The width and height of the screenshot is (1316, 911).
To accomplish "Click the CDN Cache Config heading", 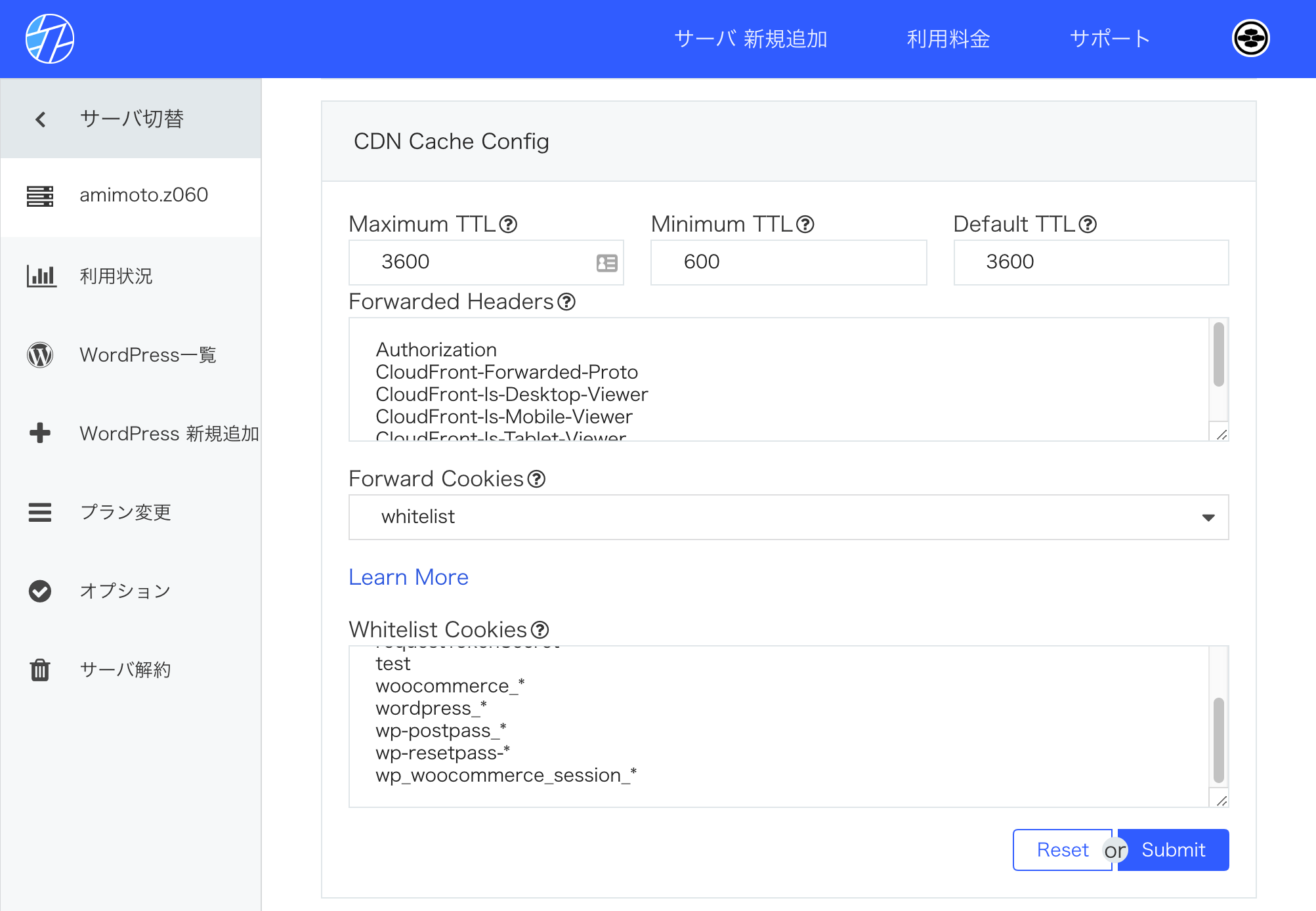I will 452,142.
